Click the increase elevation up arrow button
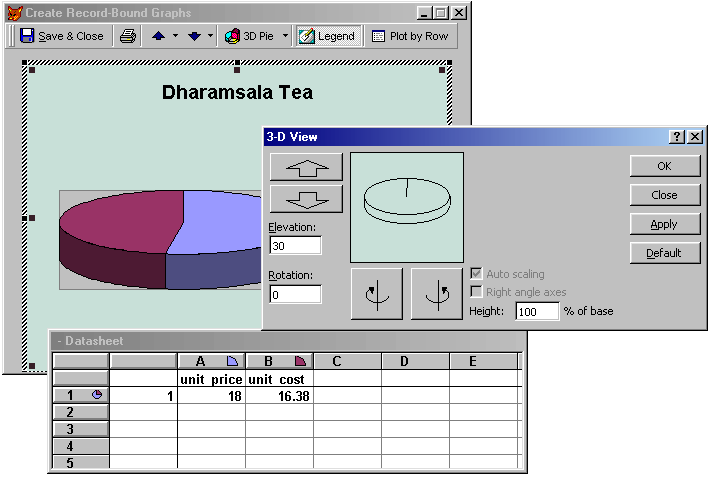The image size is (713, 479). pos(306,167)
